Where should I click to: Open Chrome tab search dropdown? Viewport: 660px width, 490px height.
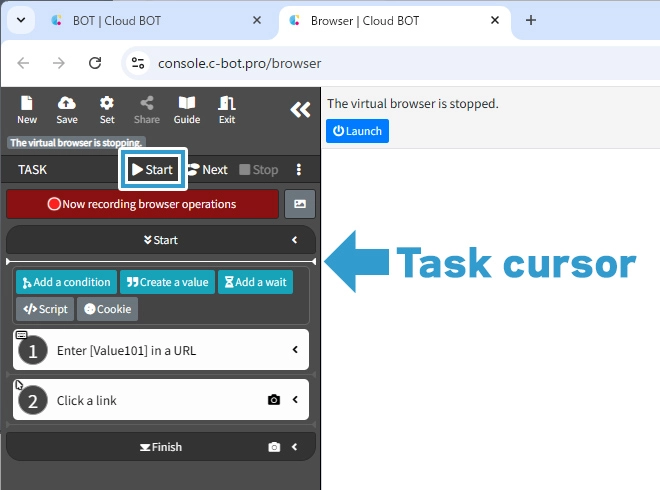[x=20, y=20]
